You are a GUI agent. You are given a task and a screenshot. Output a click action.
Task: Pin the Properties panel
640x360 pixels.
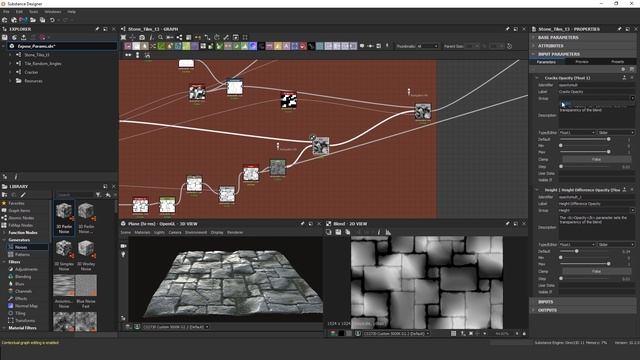(x=619, y=29)
